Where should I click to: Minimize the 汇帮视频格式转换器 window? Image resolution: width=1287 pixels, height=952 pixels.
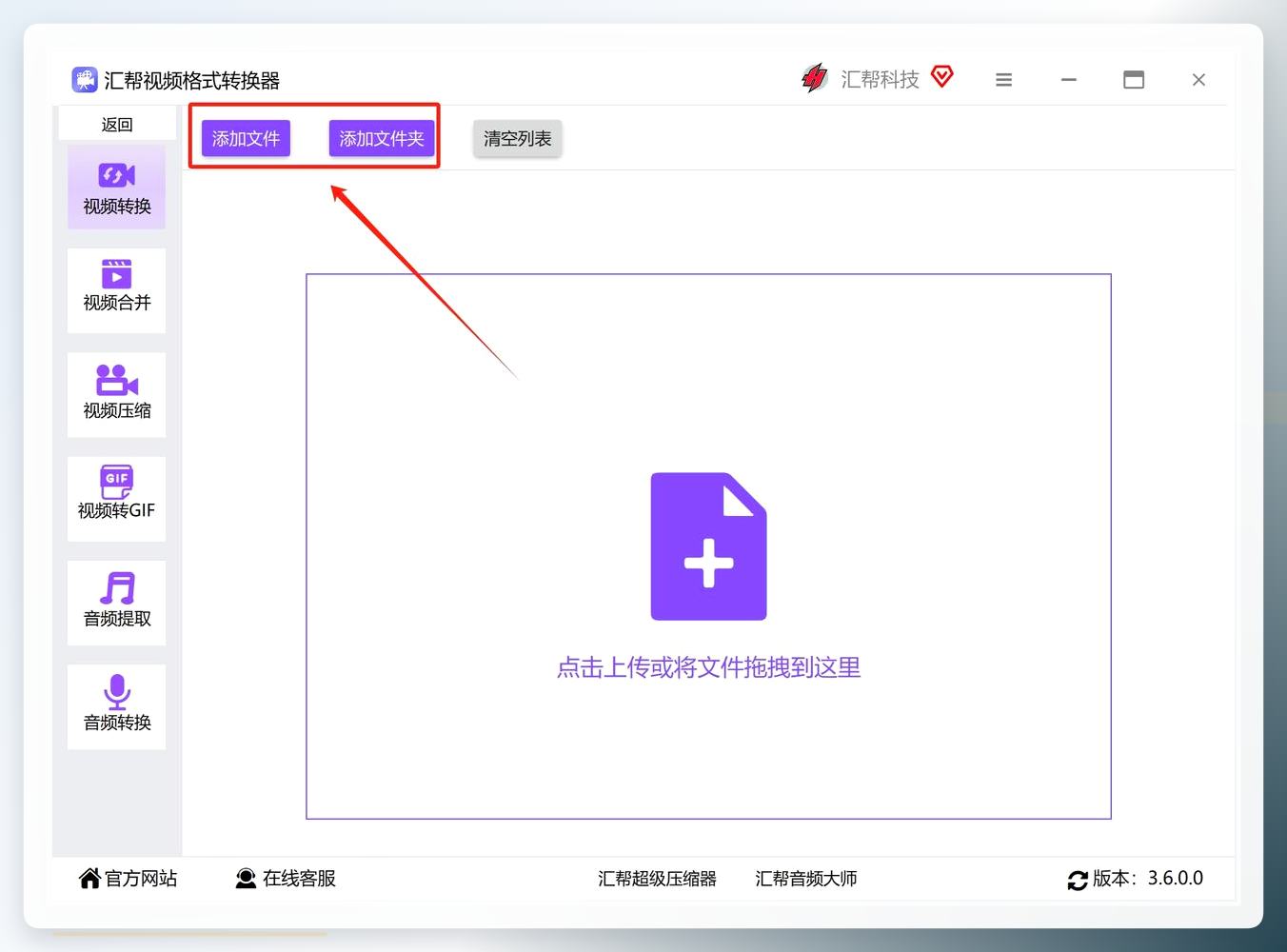point(1069,80)
